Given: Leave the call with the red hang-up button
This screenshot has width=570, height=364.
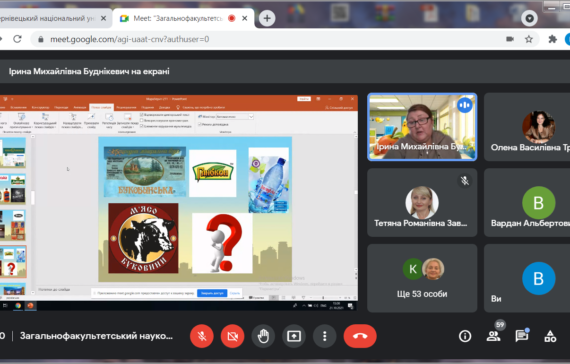Looking at the screenshot, I should [x=360, y=336].
